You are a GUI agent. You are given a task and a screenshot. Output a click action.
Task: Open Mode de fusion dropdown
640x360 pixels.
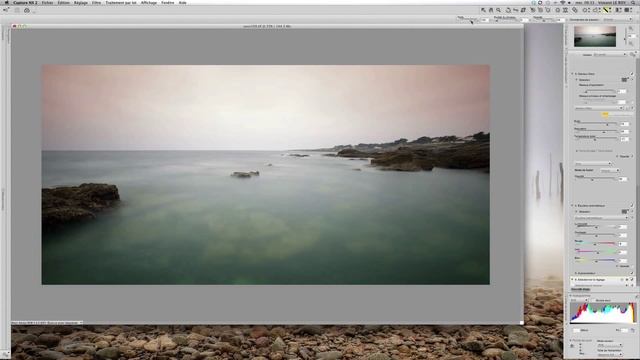coord(610,170)
